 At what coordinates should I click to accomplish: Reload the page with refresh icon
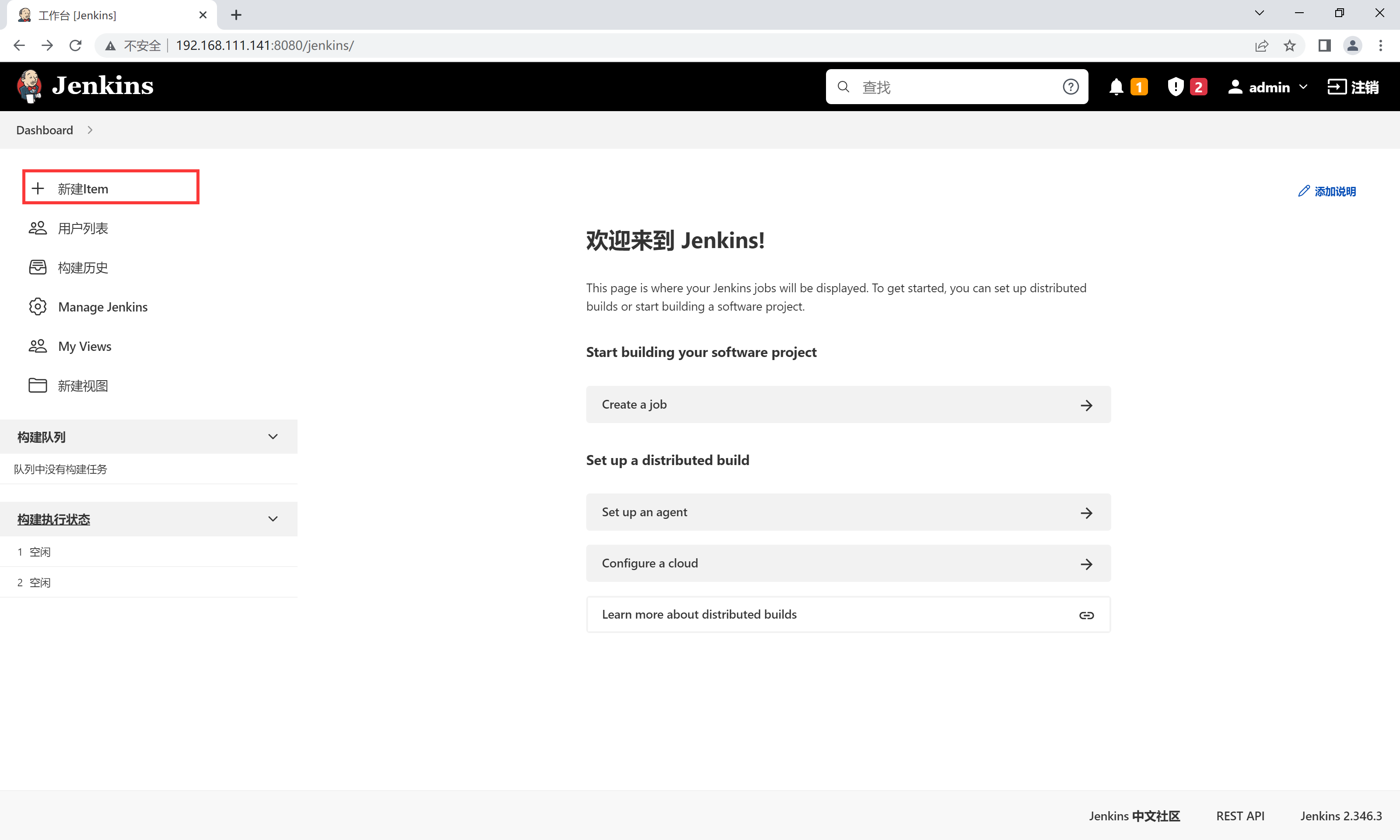75,45
